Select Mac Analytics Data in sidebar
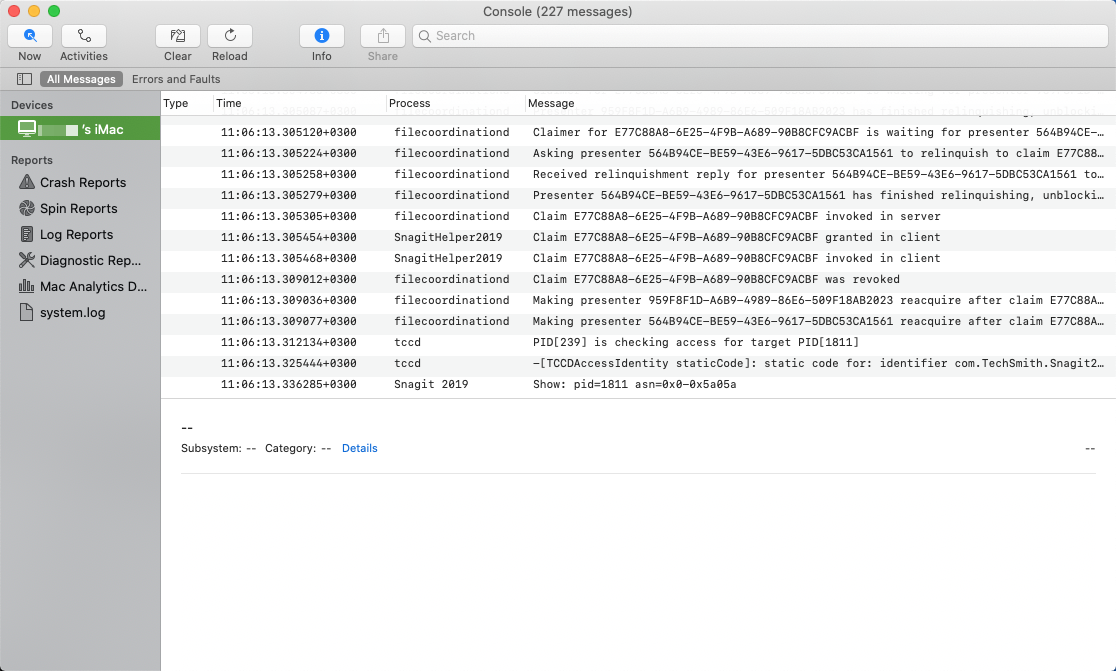Screen dimensions: 1116x671 (x=93, y=287)
